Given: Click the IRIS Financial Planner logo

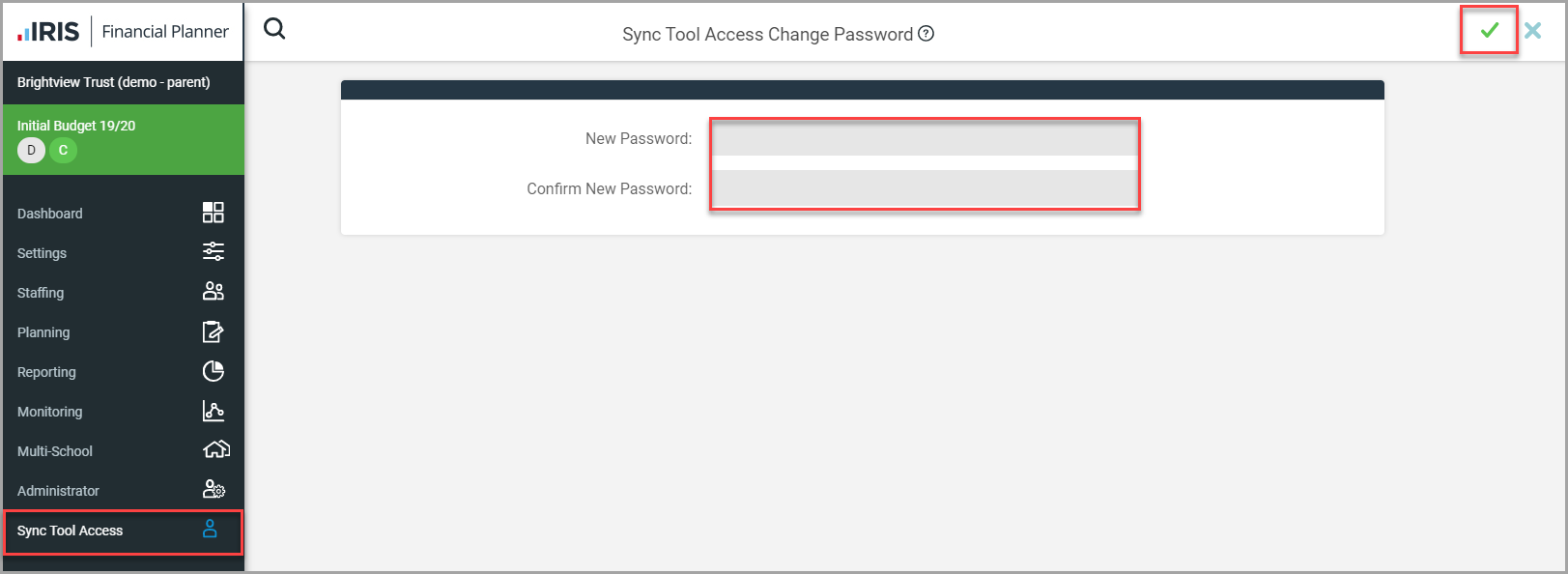Looking at the screenshot, I should (x=123, y=32).
